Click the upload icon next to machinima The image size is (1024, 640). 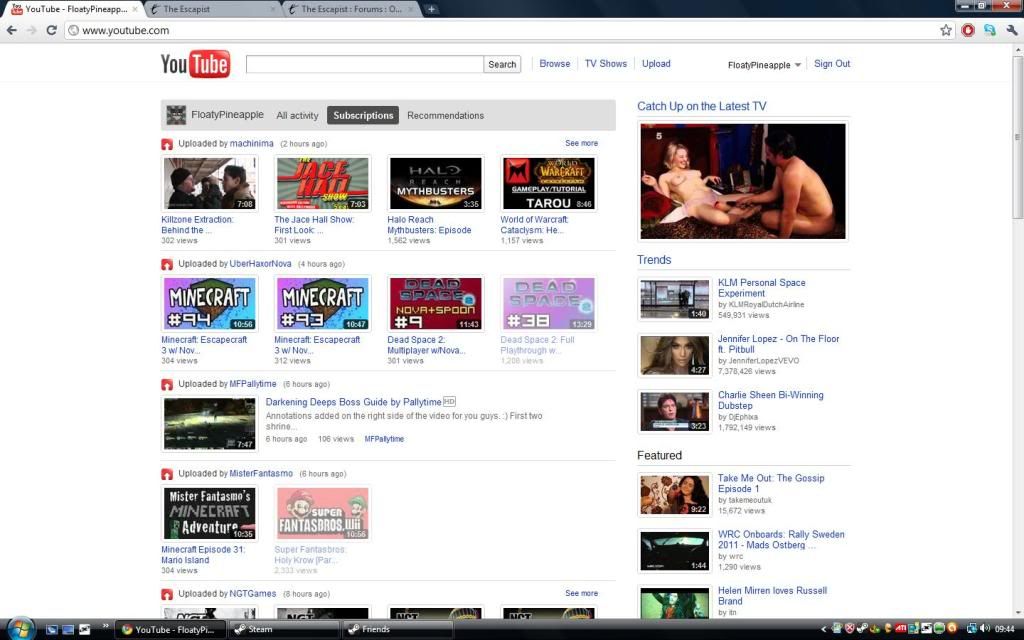(167, 144)
